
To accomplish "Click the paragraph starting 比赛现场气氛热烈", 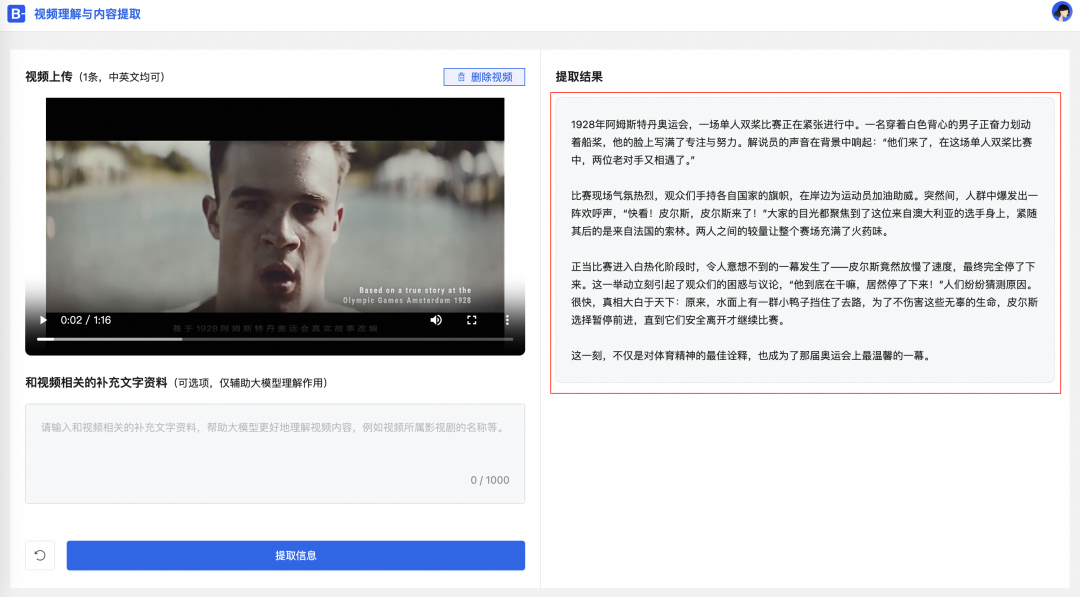I will pos(804,213).
